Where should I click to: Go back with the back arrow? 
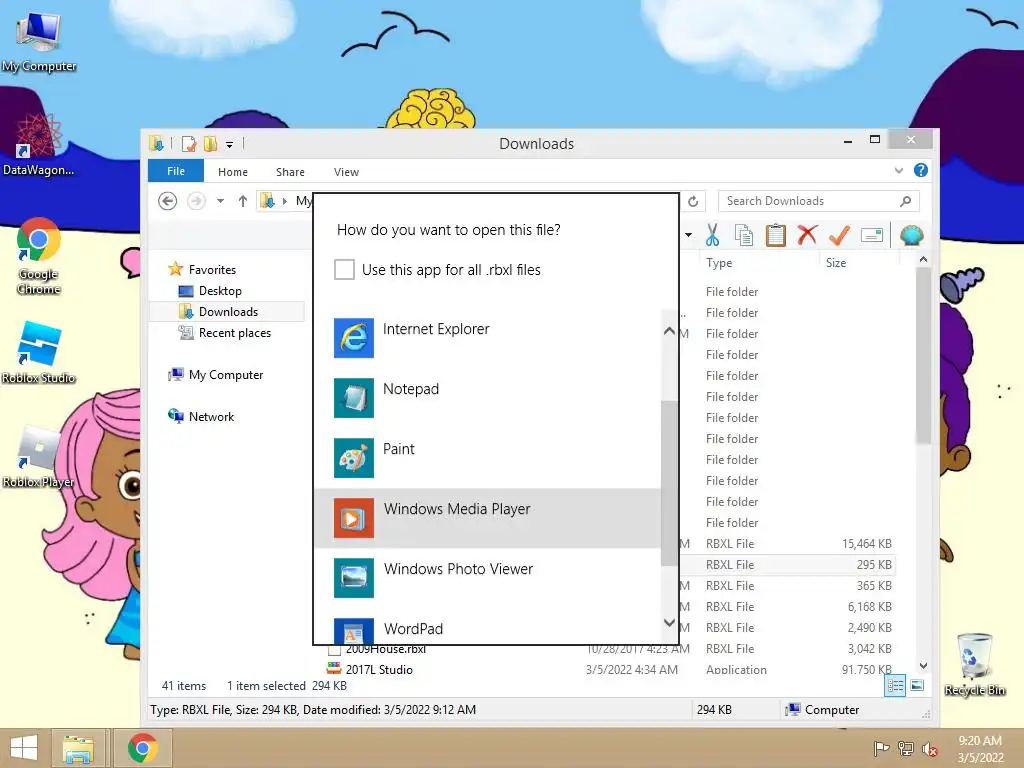click(168, 201)
